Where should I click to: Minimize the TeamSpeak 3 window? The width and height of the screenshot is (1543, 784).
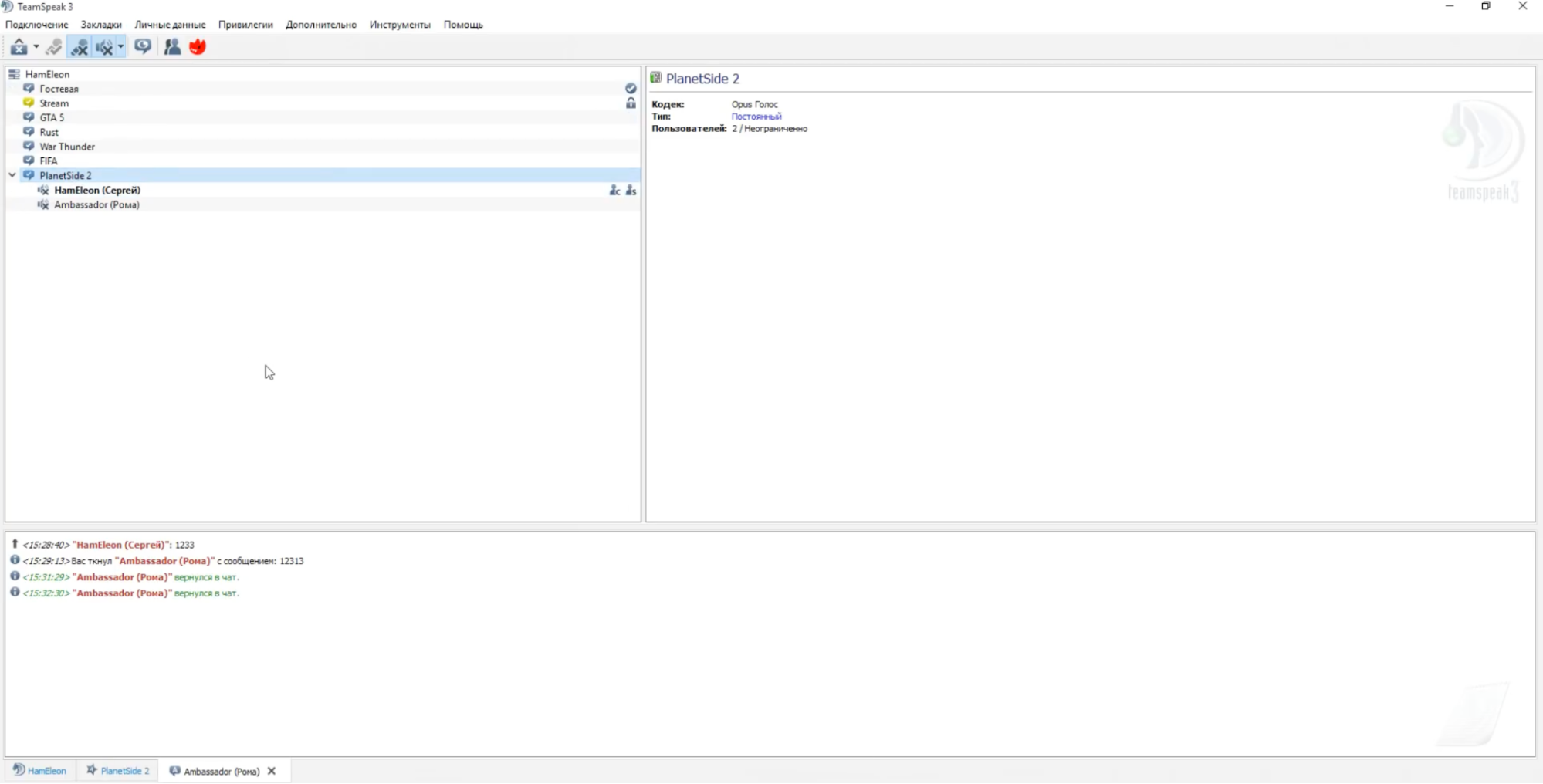(1450, 6)
